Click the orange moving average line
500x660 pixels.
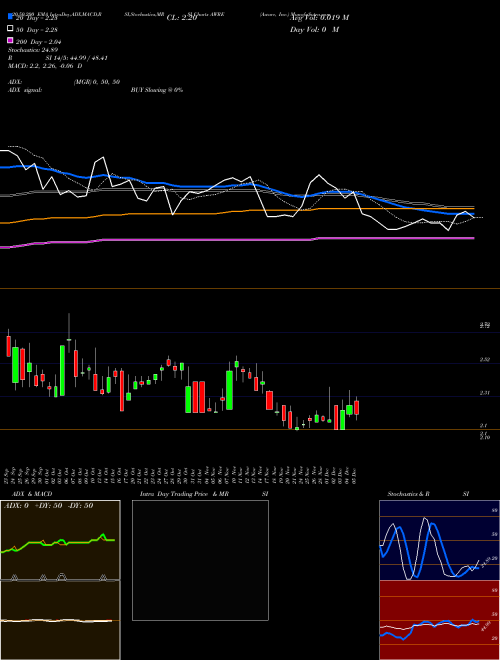(x=236, y=211)
